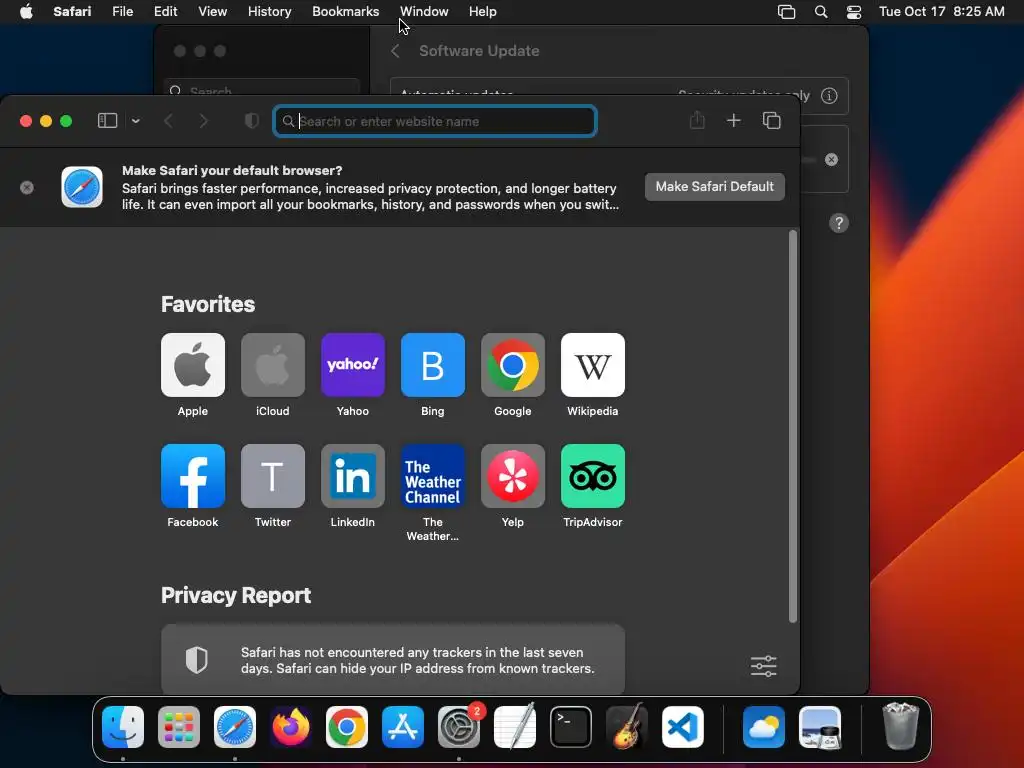The image size is (1024, 768).
Task: Open the Help menu
Action: coord(483,11)
